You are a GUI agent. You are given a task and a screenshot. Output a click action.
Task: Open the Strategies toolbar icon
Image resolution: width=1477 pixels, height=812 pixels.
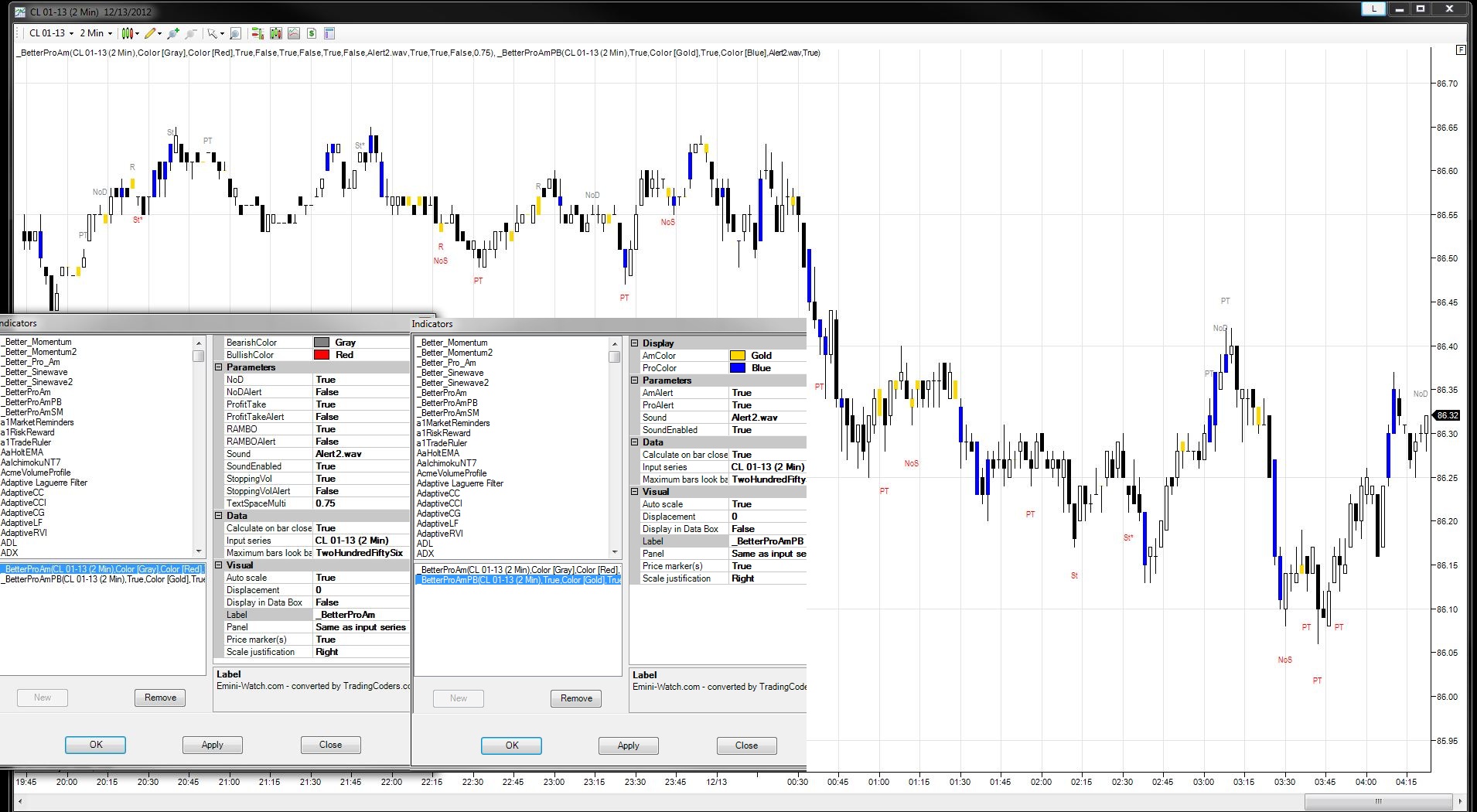click(x=294, y=33)
